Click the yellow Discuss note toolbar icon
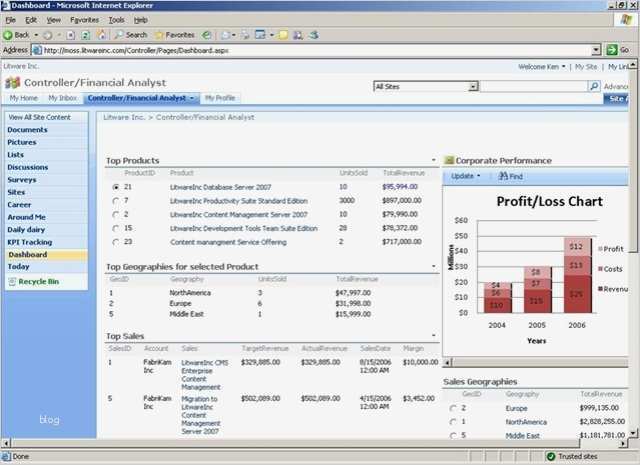Viewport: 640px width, 465px height. (283, 35)
